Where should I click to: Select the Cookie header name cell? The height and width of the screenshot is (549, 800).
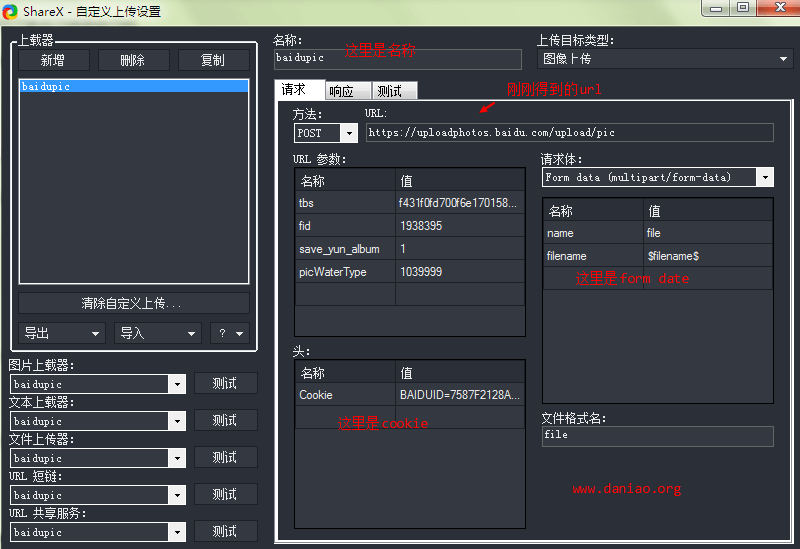(x=345, y=395)
